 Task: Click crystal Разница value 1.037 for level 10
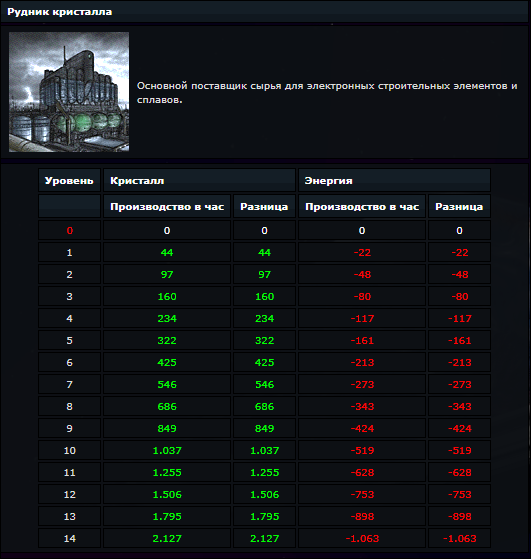(264, 451)
